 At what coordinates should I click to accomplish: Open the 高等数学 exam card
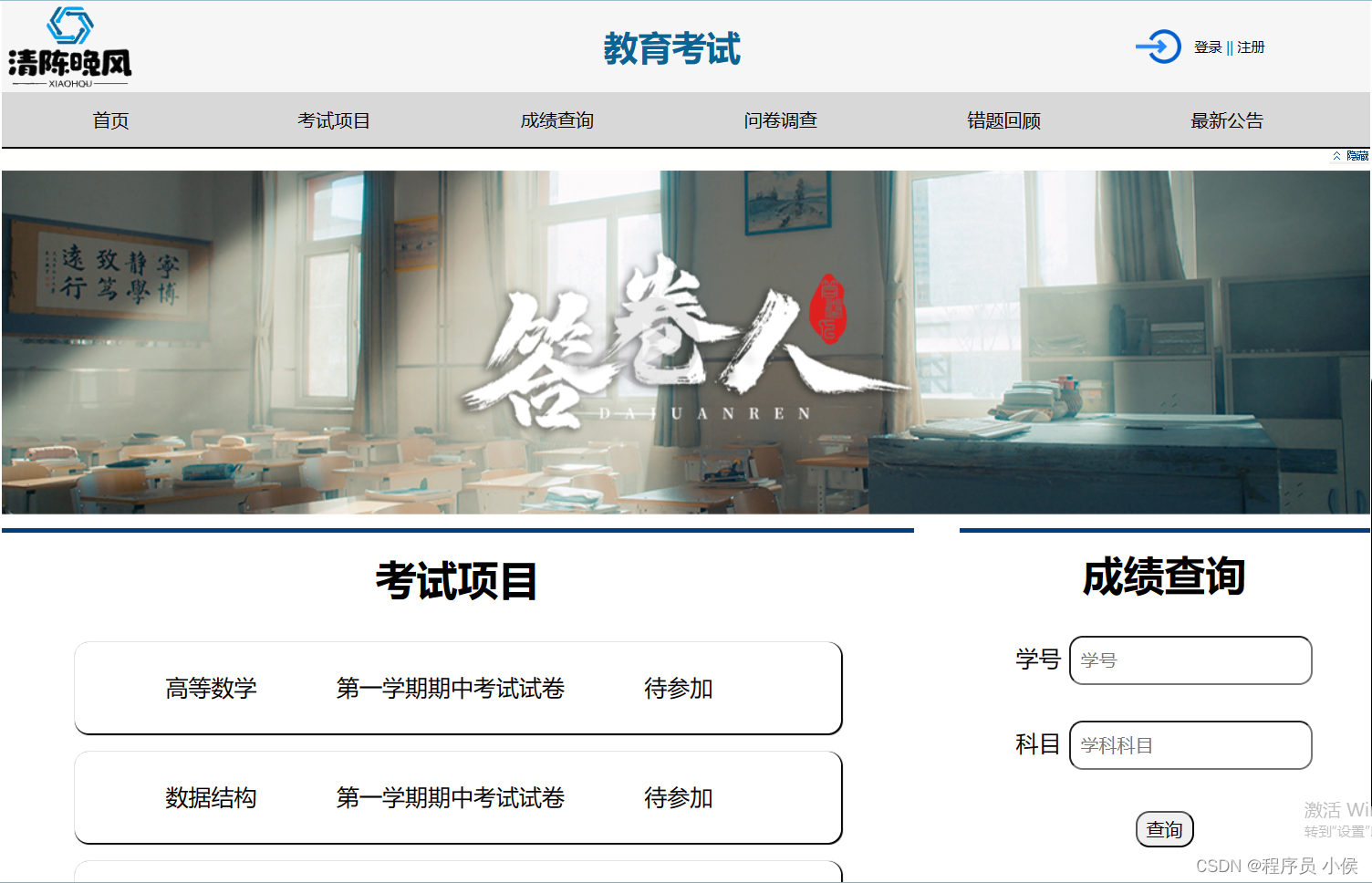pos(458,688)
